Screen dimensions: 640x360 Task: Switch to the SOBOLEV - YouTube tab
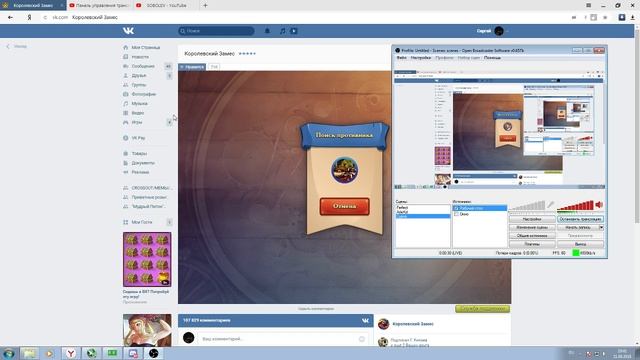[166, 5]
